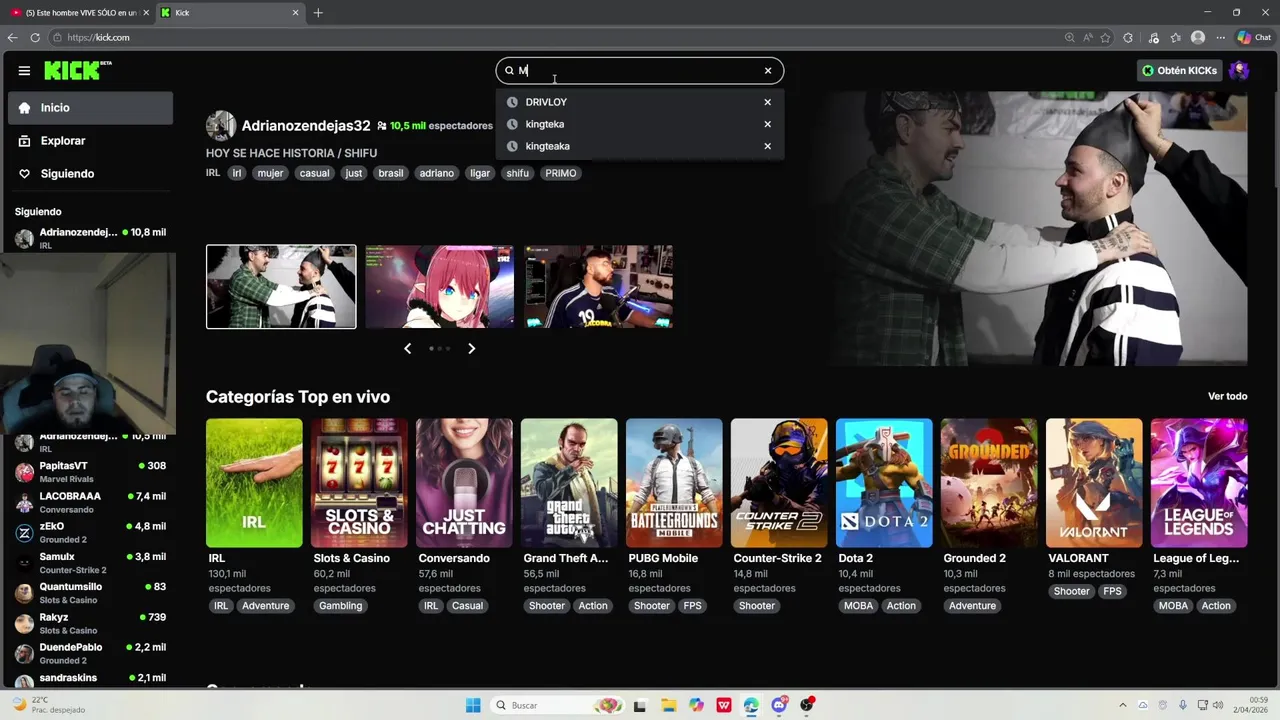Open Discord from taskbar
The width and height of the screenshot is (1280, 720).
tap(779, 705)
